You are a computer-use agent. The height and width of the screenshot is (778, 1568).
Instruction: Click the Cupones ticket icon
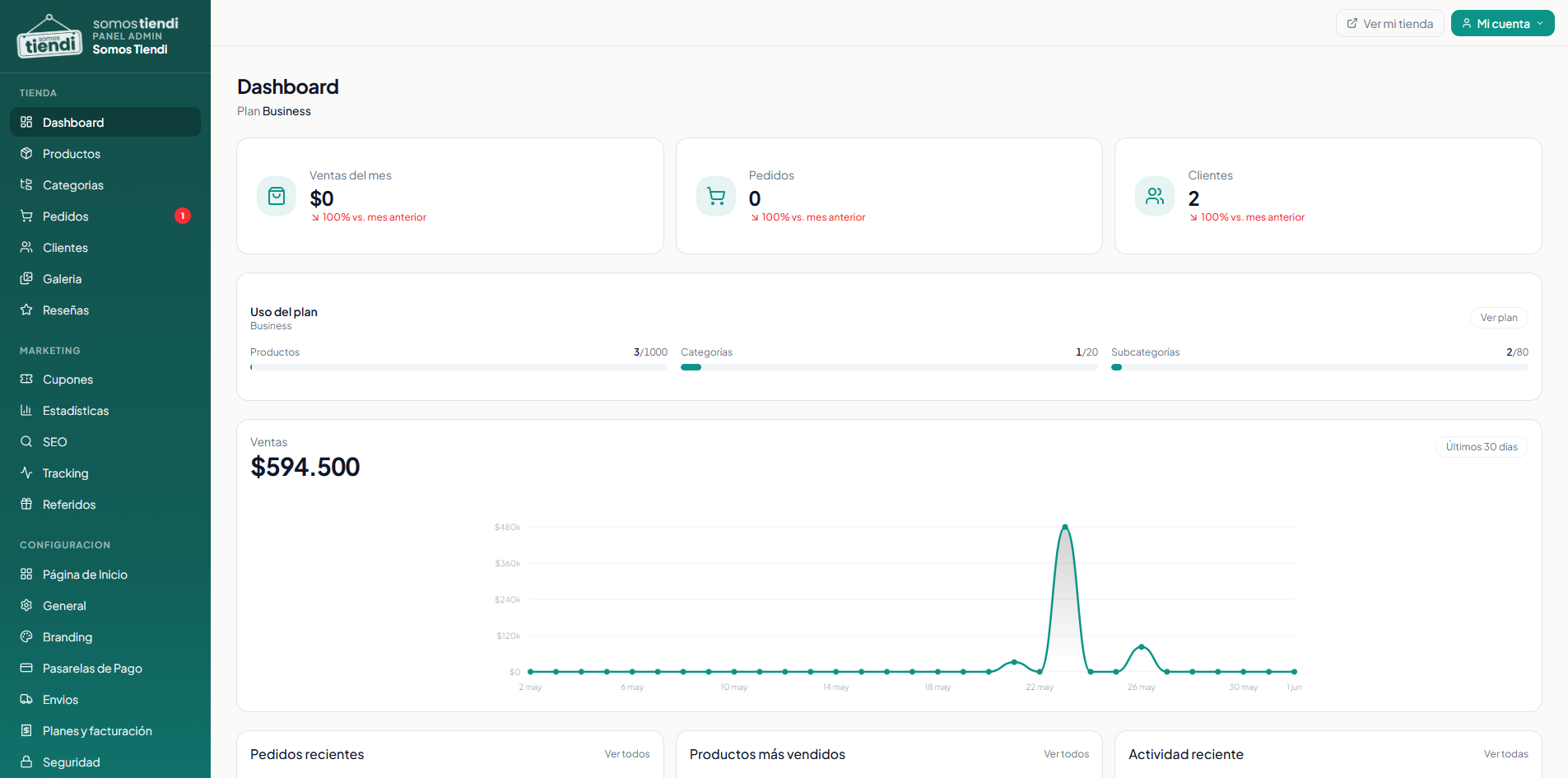26,379
